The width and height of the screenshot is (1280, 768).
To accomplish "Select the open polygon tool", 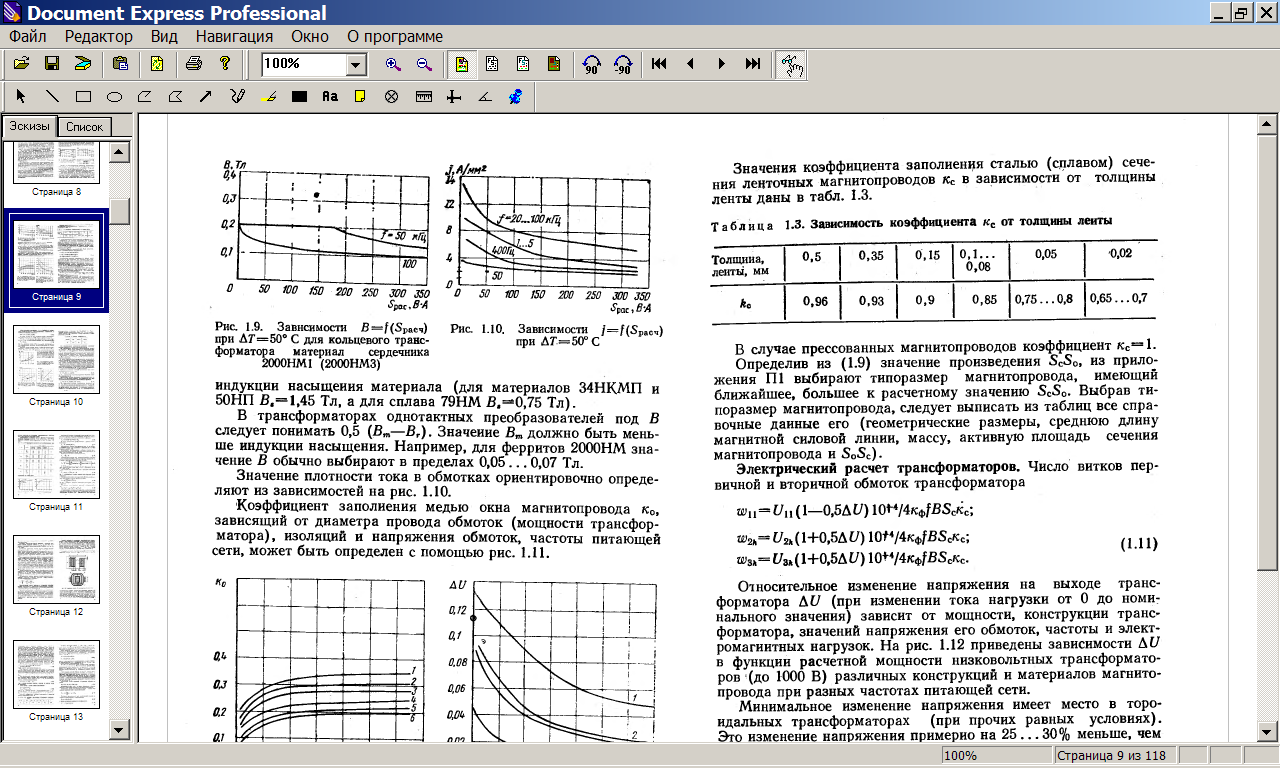I will pos(145,97).
